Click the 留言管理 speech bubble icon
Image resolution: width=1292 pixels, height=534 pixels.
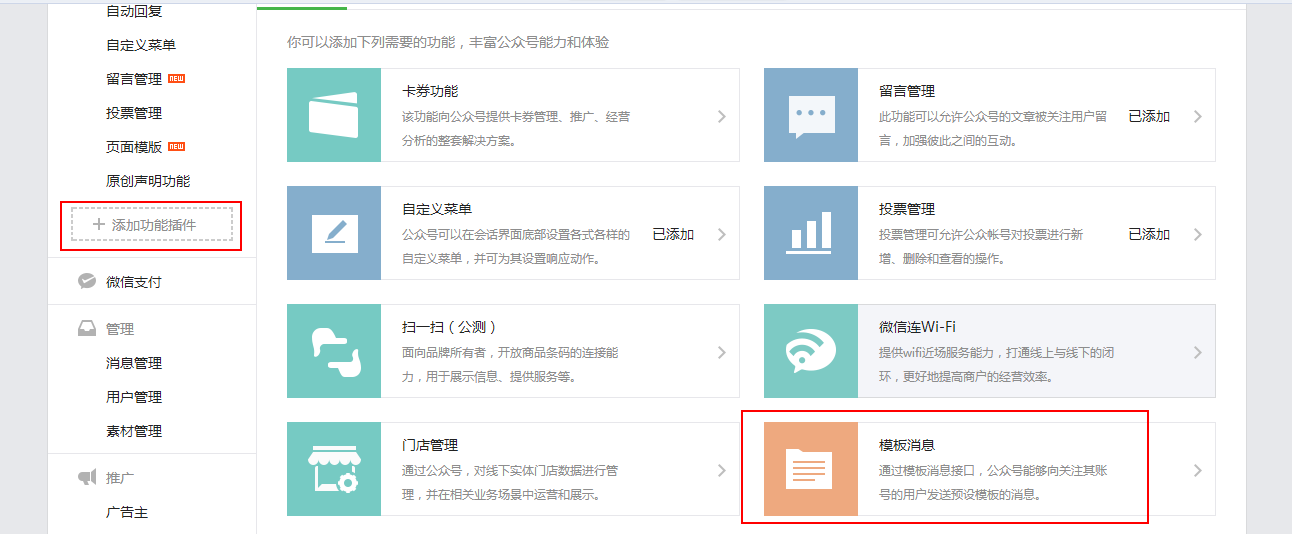[811, 115]
